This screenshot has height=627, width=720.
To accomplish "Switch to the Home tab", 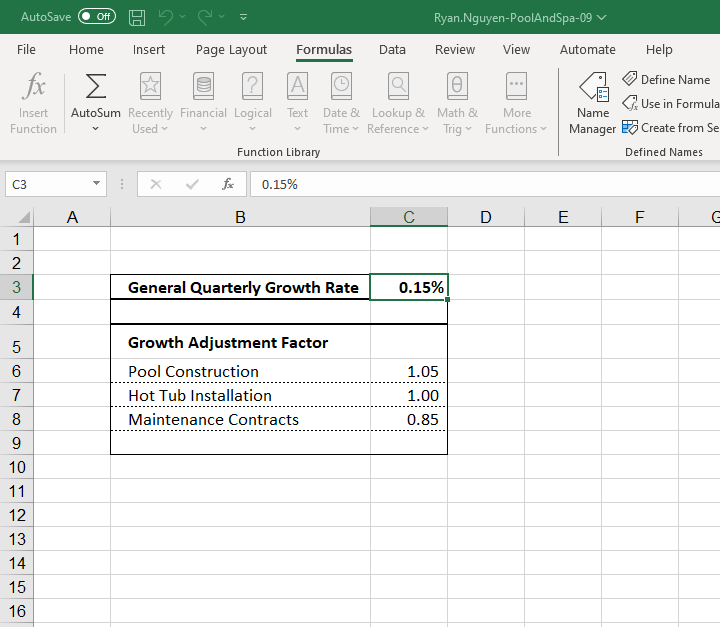I will 86,50.
